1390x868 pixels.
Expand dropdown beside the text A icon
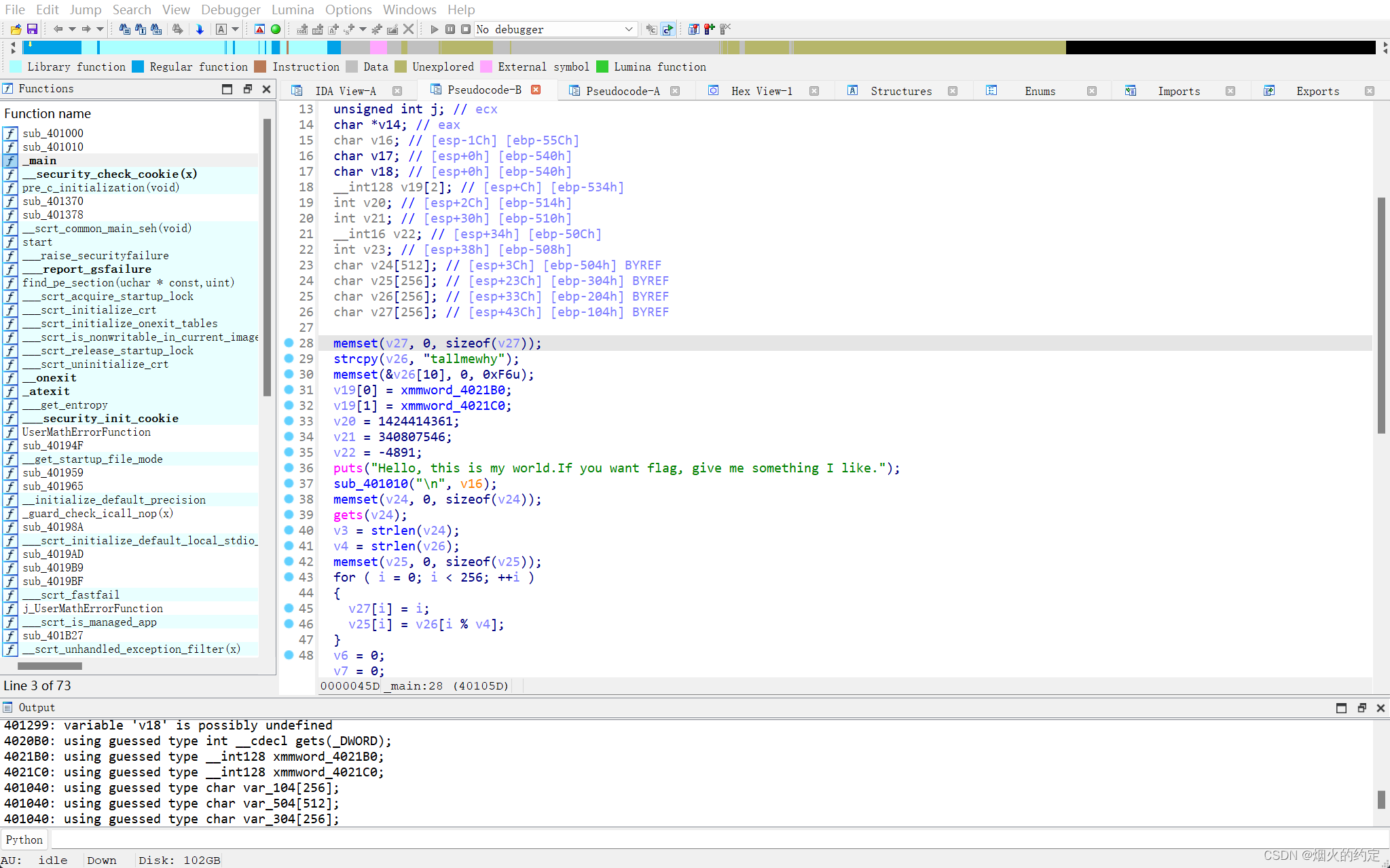pyautogui.click(x=236, y=29)
